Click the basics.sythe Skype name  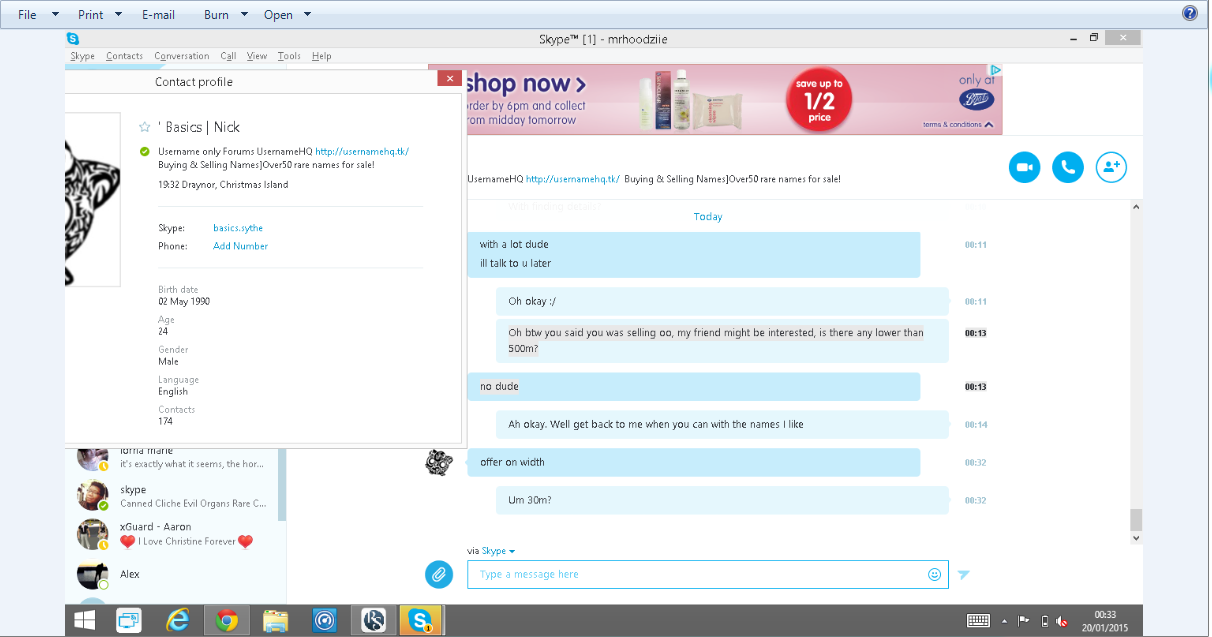pos(238,228)
